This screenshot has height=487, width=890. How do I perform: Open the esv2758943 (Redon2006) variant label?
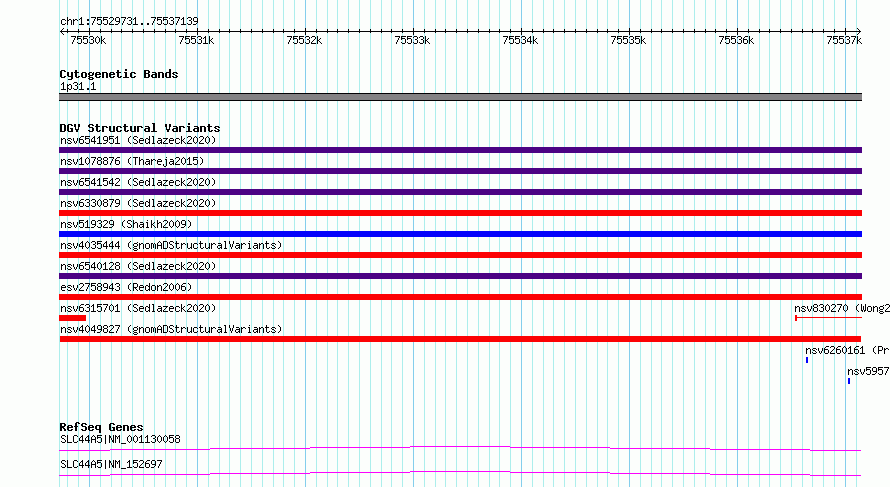point(126,287)
